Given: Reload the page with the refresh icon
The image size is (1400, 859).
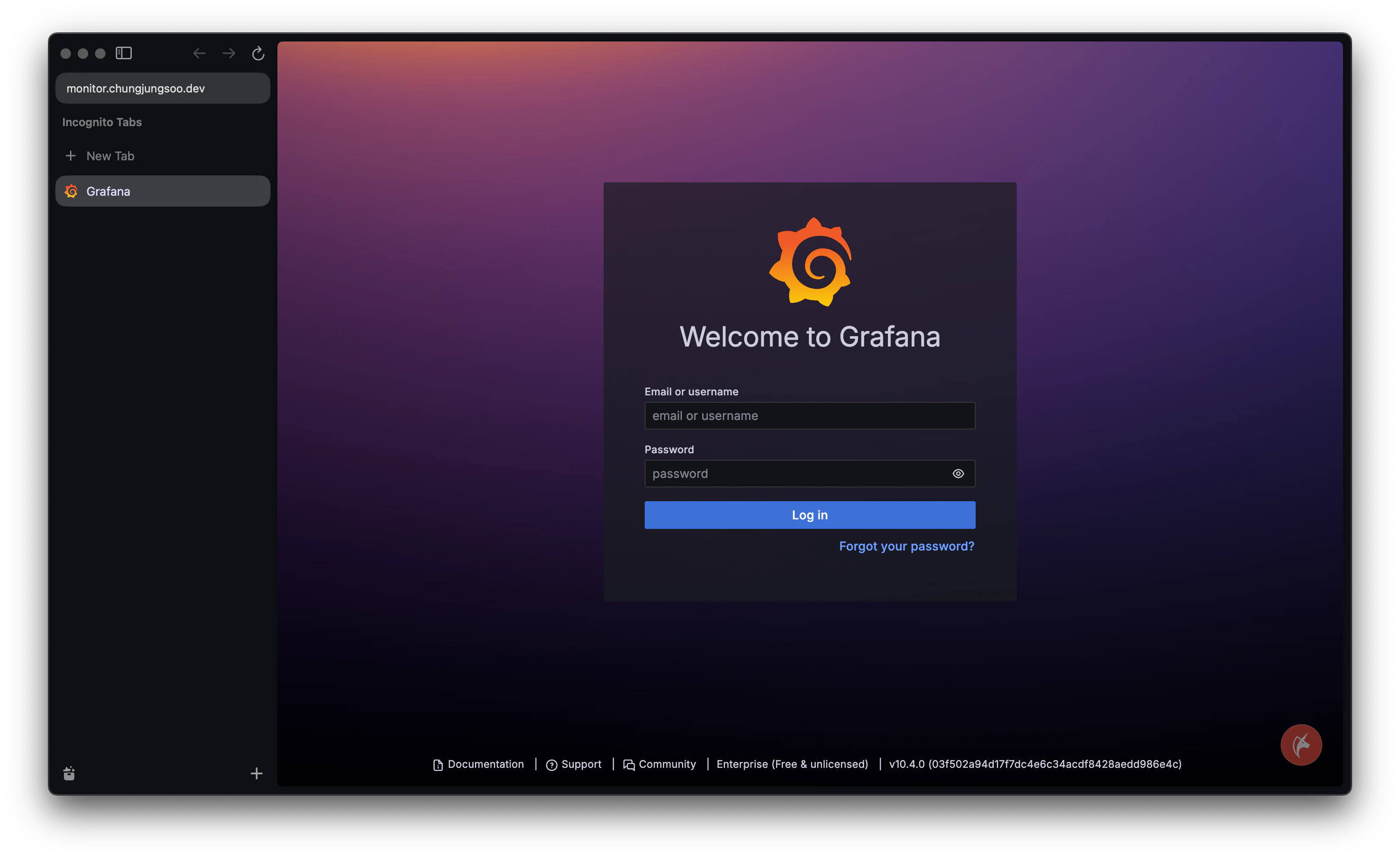Looking at the screenshot, I should pos(258,54).
